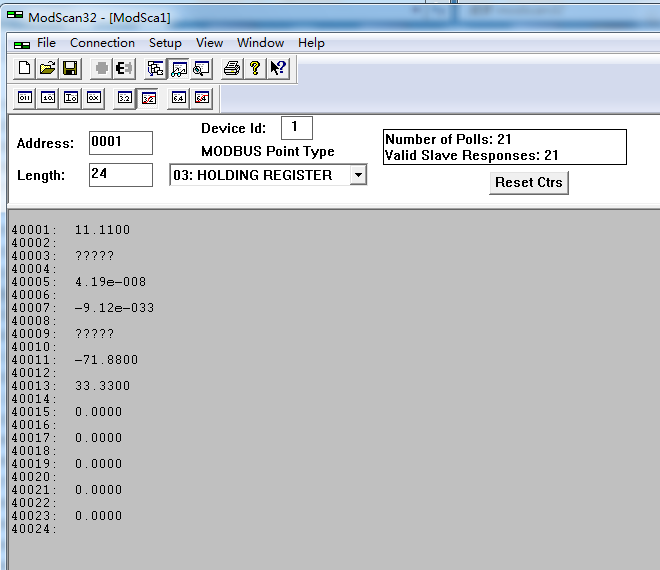Click the Open file folder icon

[47, 68]
